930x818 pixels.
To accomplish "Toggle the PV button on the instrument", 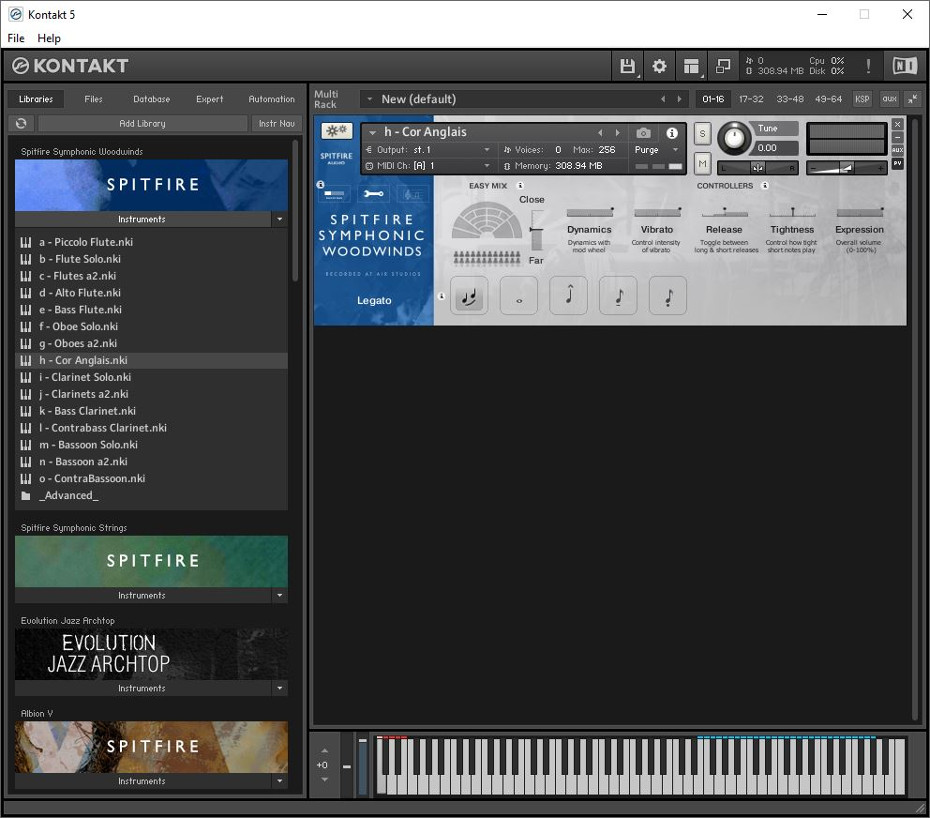I will click(897, 163).
